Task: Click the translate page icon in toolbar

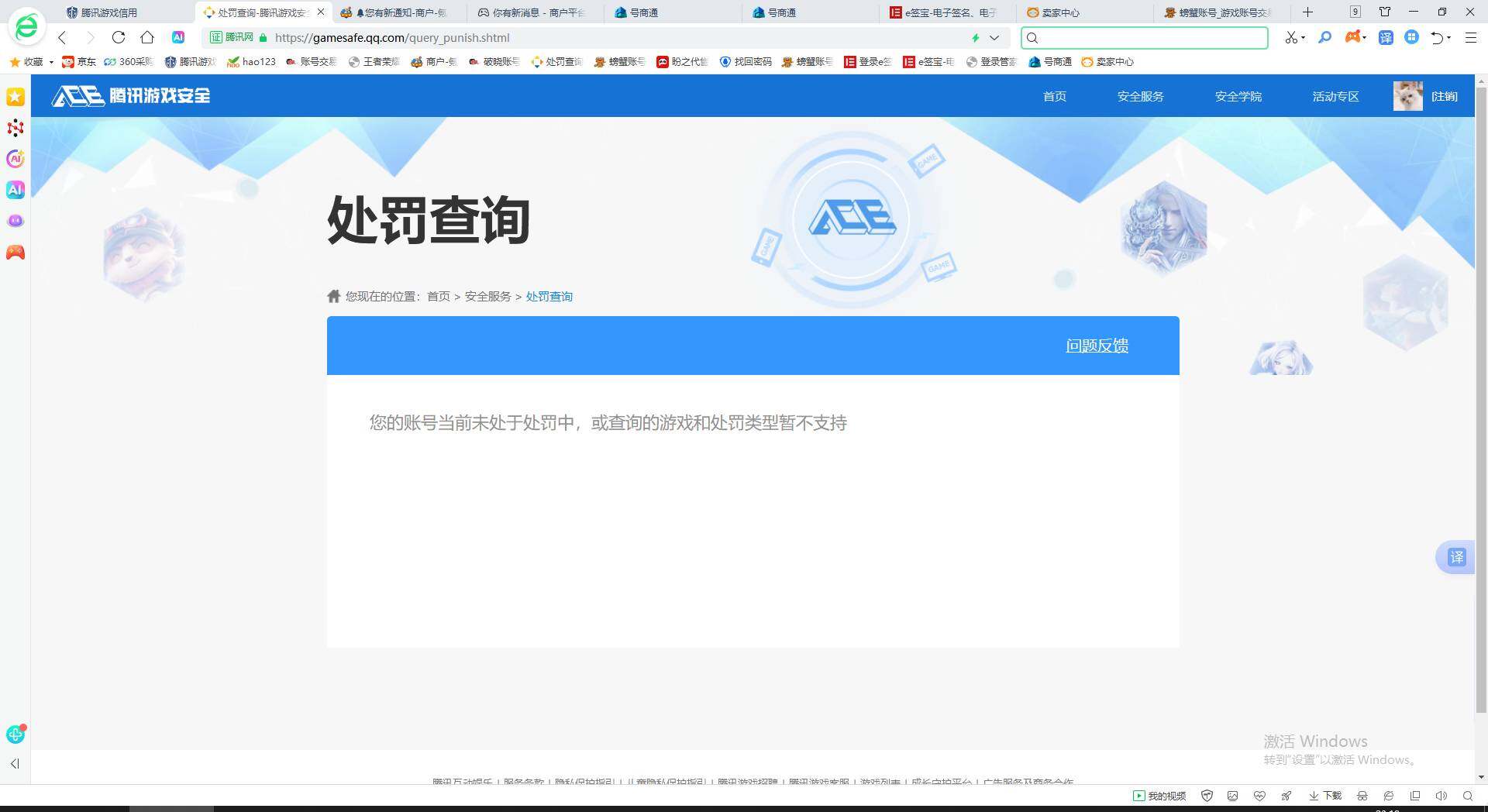Action: (1386, 37)
